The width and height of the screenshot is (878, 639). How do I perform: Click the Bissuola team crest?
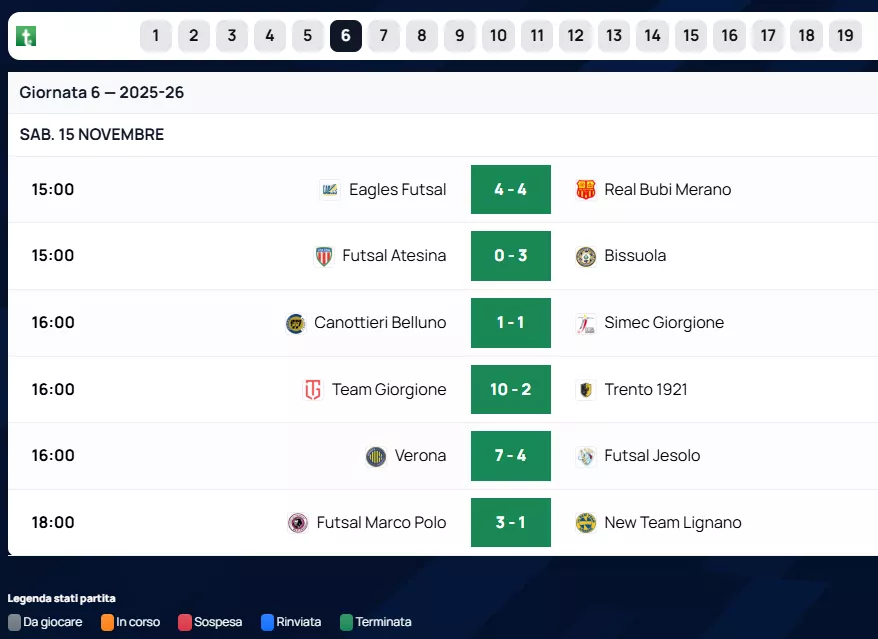click(x=586, y=256)
